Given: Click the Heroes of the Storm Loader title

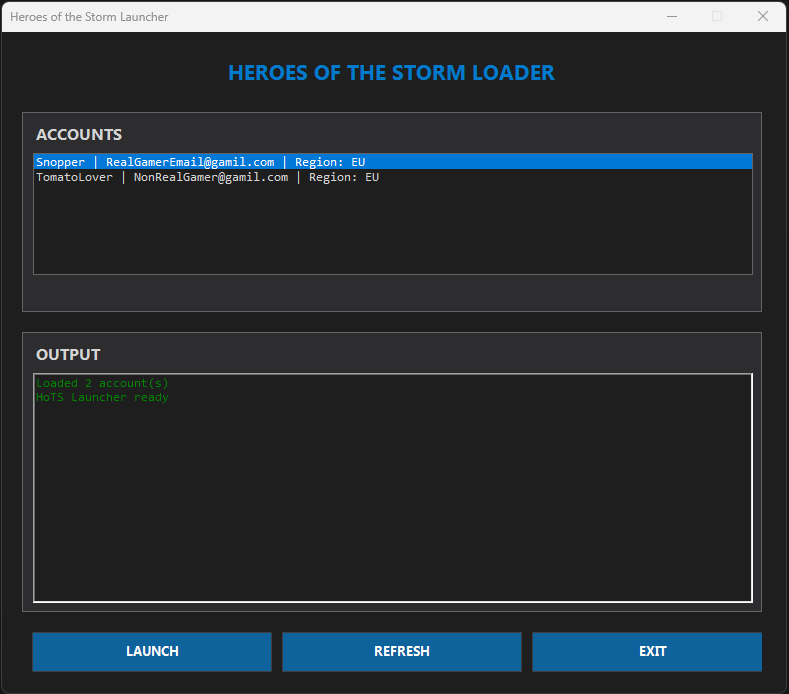Looking at the screenshot, I should pyautogui.click(x=391, y=73).
